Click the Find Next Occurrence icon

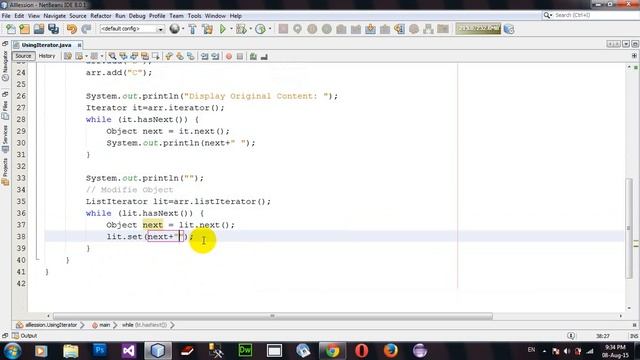[x=134, y=56]
